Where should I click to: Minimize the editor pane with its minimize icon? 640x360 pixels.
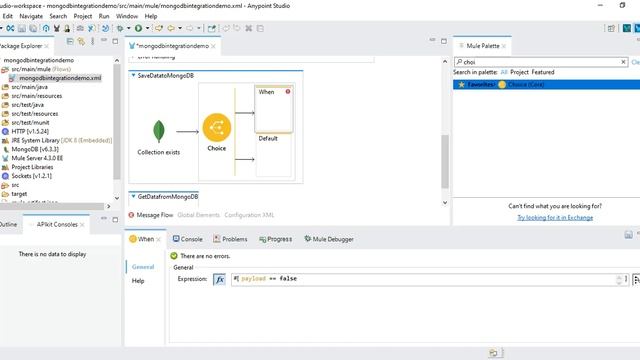[x=432, y=40]
